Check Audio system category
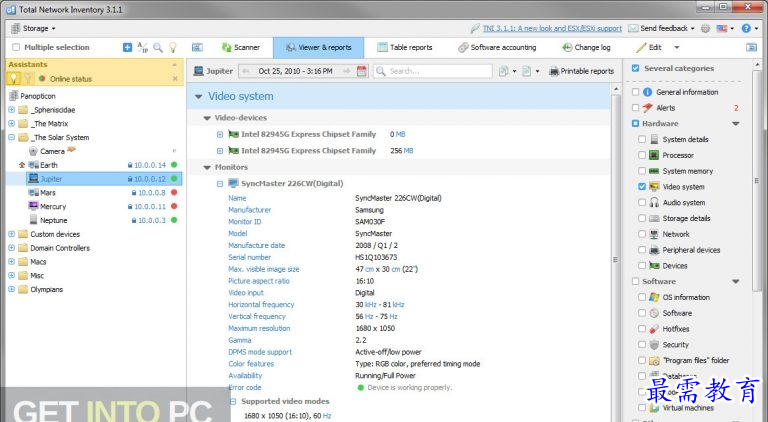The image size is (768, 422). 642,203
